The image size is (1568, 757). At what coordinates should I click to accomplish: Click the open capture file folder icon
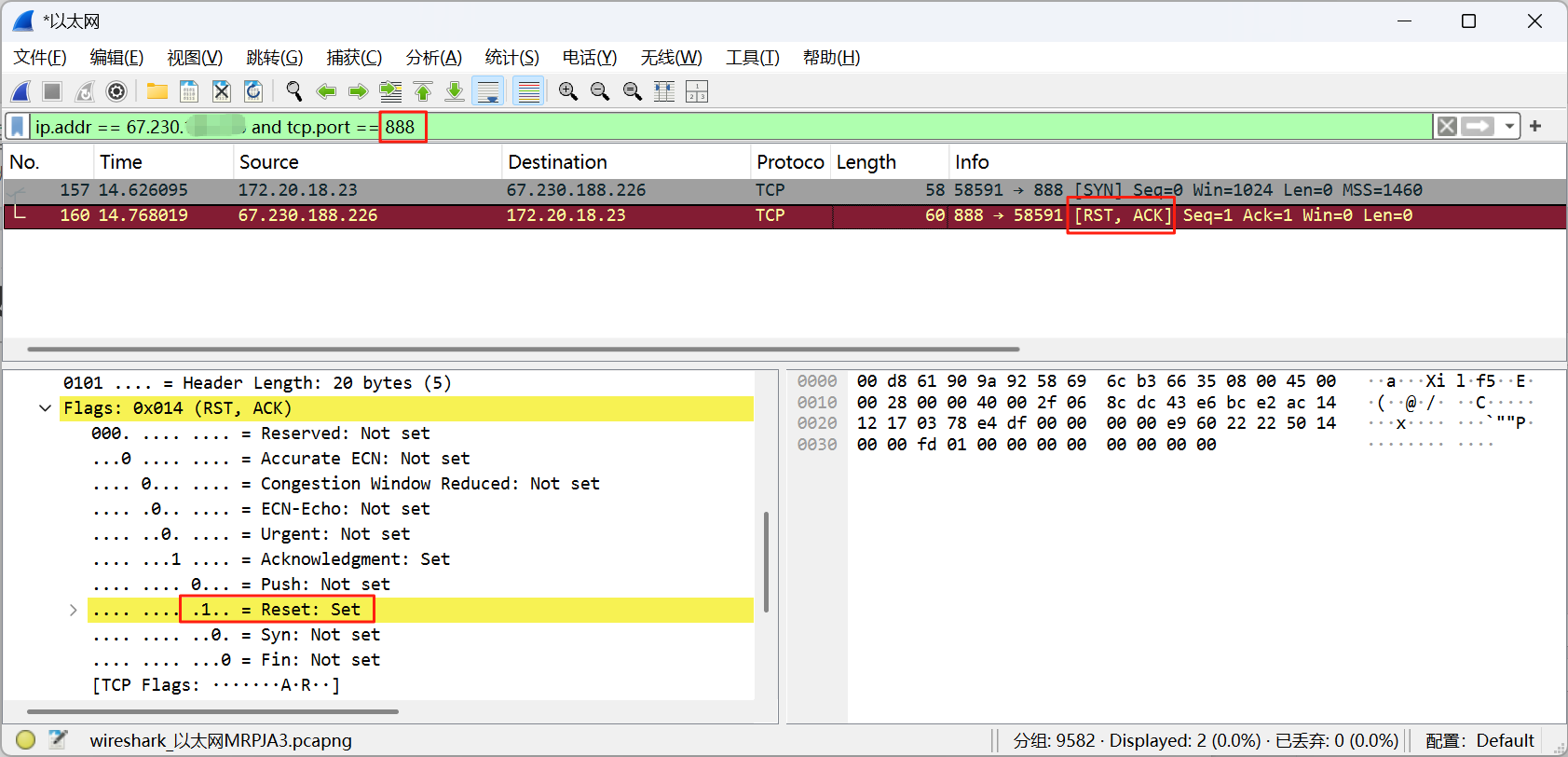coord(157,91)
